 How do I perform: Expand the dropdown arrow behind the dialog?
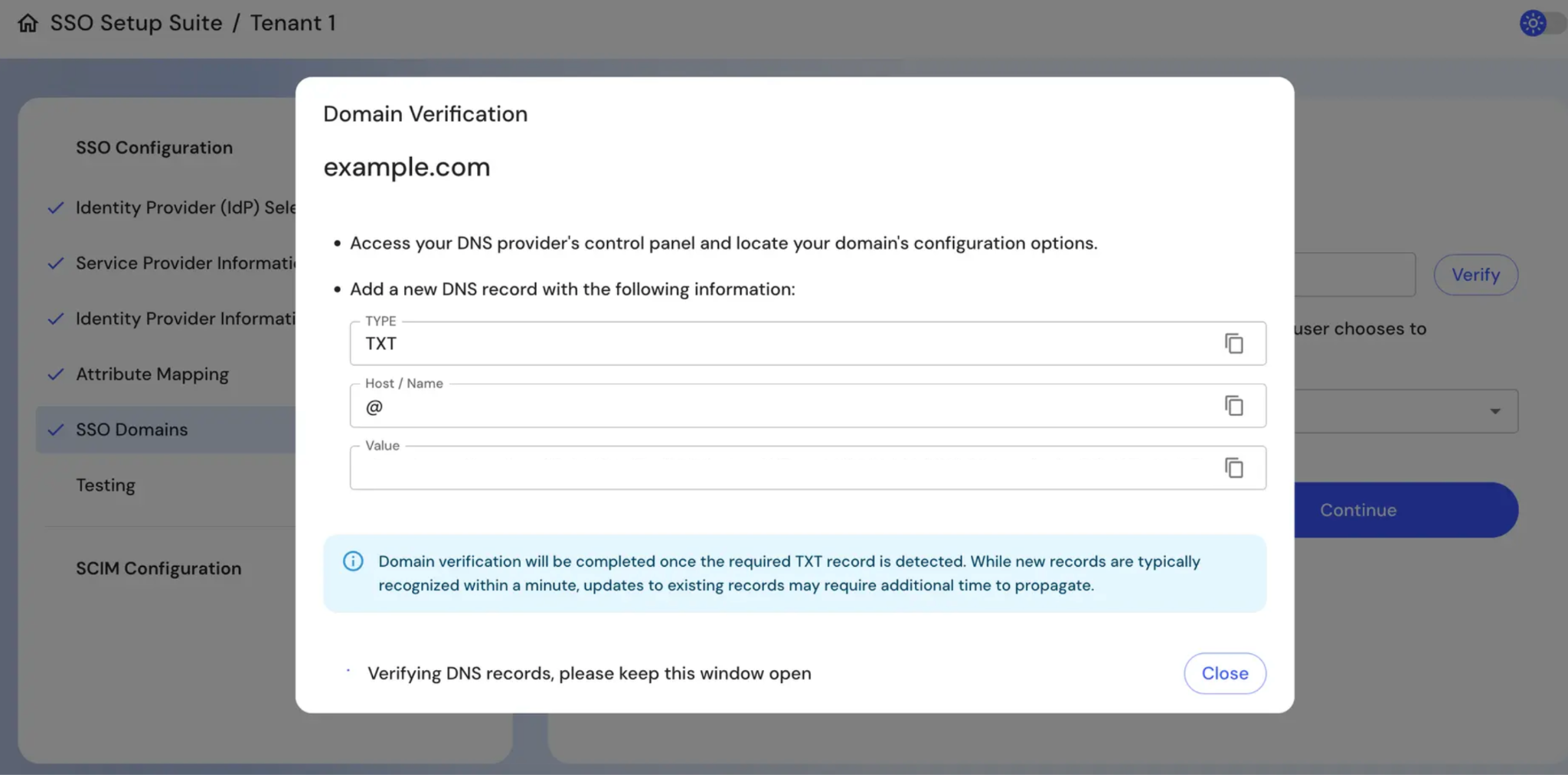[x=1494, y=412]
